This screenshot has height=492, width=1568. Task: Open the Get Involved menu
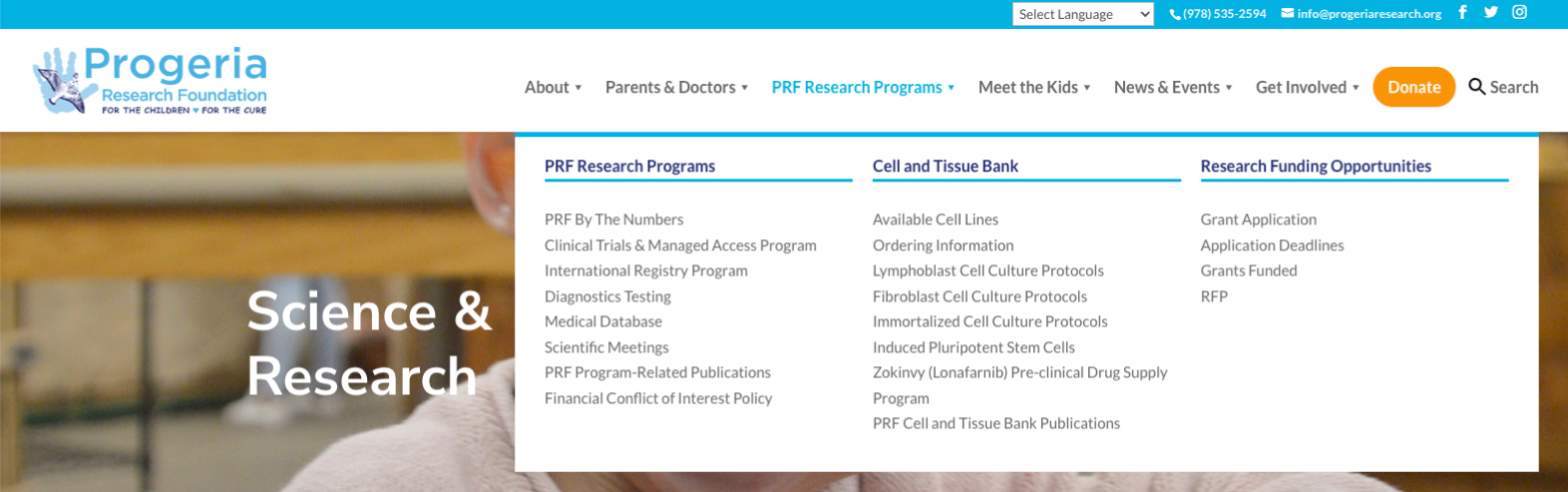click(1308, 88)
